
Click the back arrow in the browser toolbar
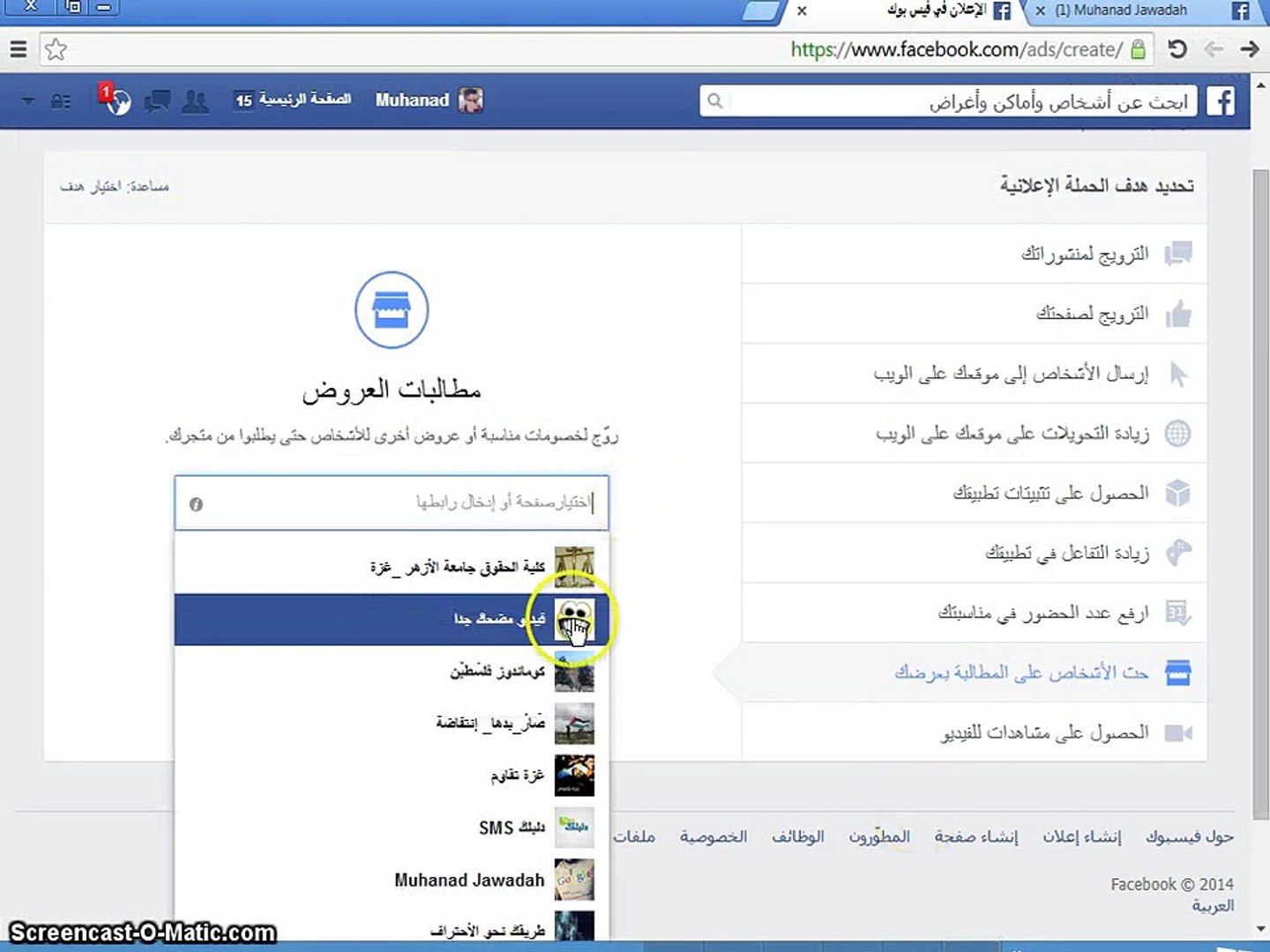coord(1214,49)
